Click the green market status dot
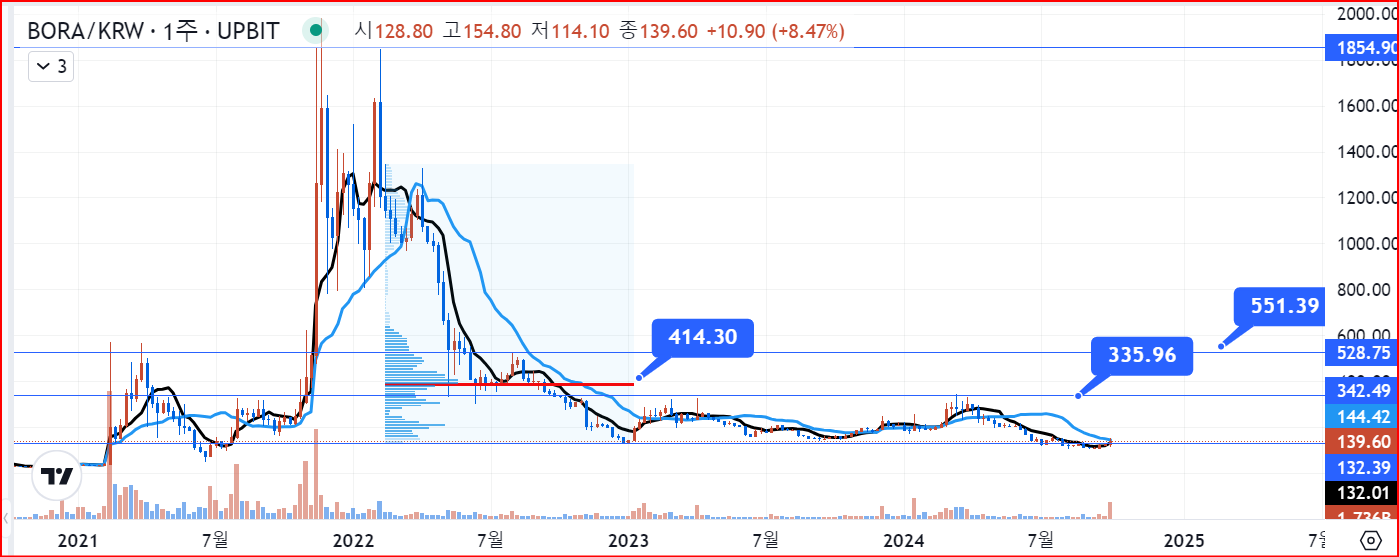Image resolution: width=1399 pixels, height=557 pixels. click(316, 31)
